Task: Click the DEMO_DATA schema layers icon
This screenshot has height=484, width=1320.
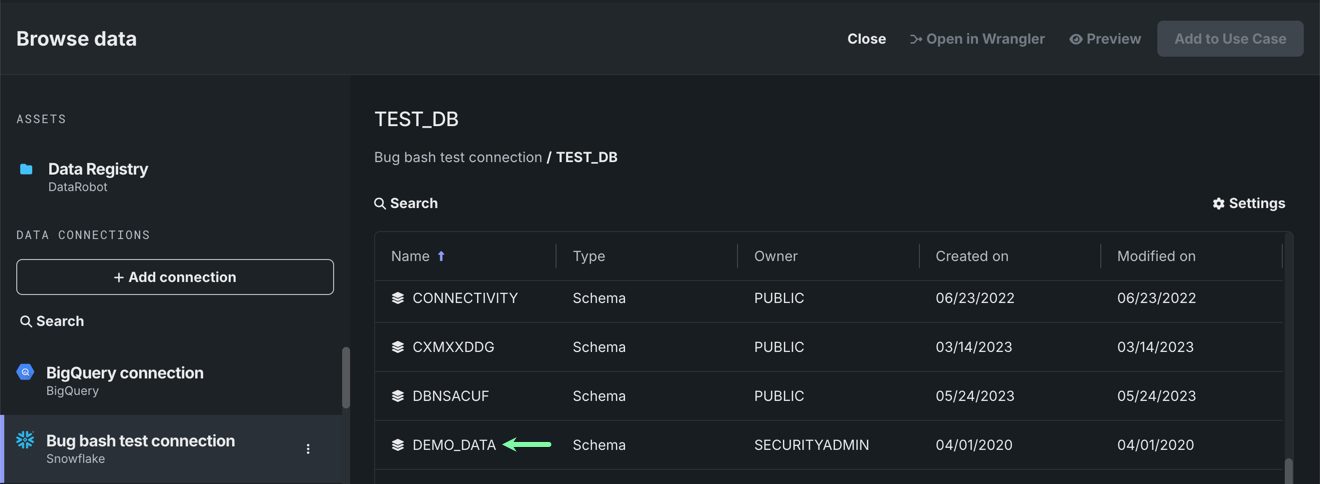Action: point(398,445)
